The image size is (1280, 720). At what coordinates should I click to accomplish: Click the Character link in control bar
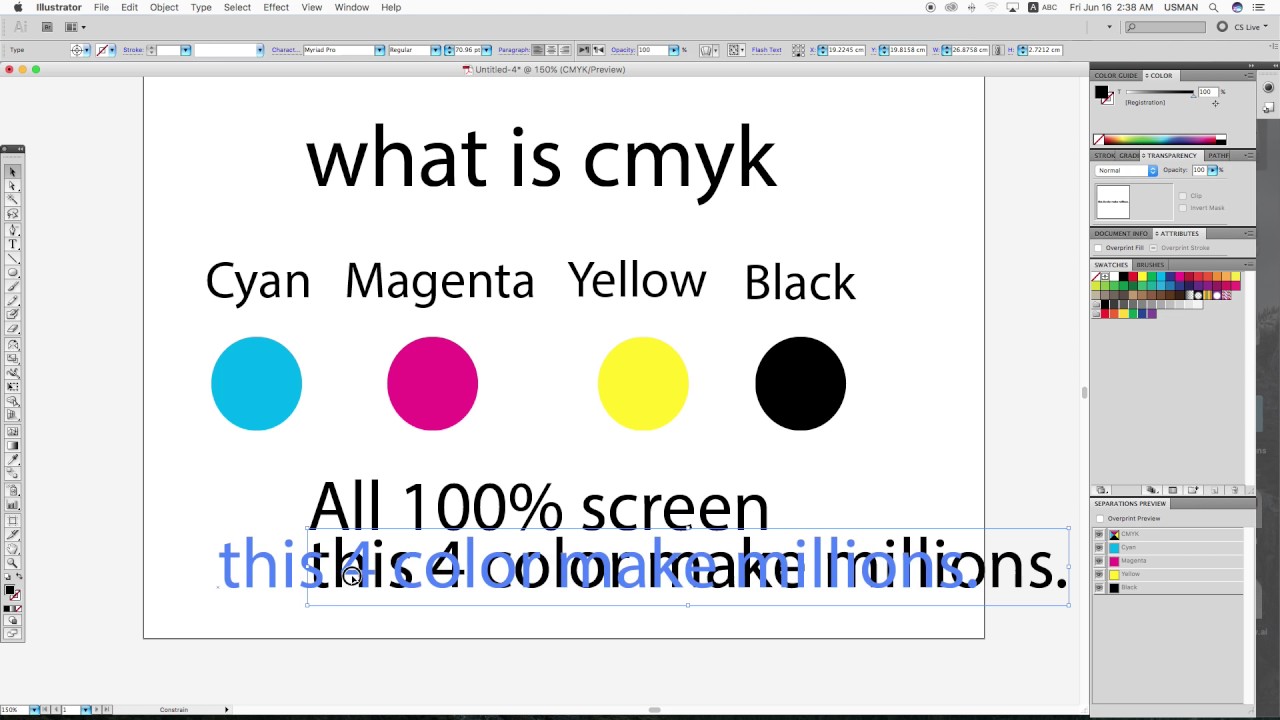tap(285, 50)
